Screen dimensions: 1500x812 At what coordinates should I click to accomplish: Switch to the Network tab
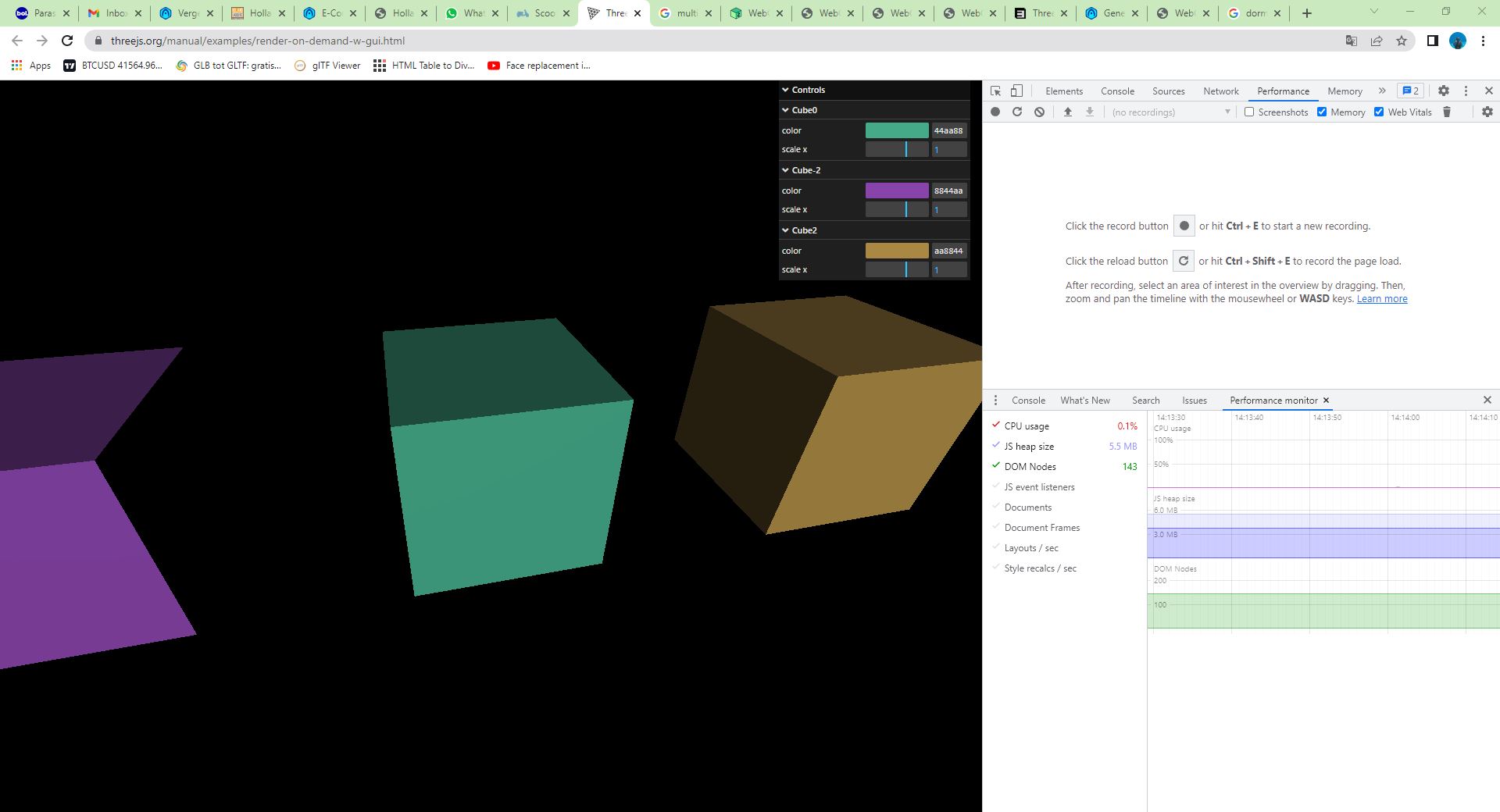(1221, 91)
